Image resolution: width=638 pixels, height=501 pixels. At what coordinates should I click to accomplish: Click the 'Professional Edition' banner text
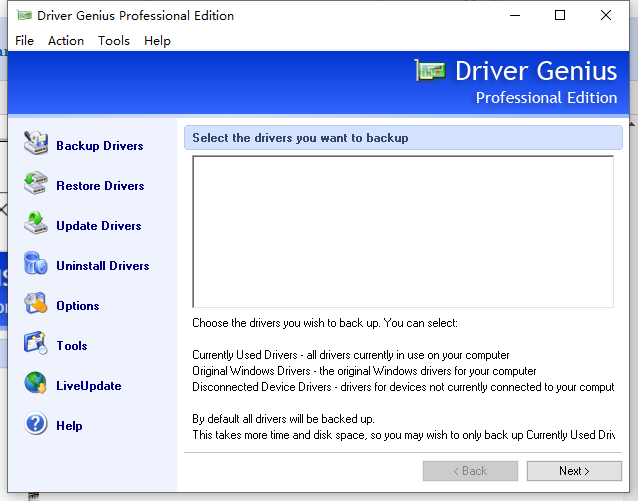tap(546, 98)
